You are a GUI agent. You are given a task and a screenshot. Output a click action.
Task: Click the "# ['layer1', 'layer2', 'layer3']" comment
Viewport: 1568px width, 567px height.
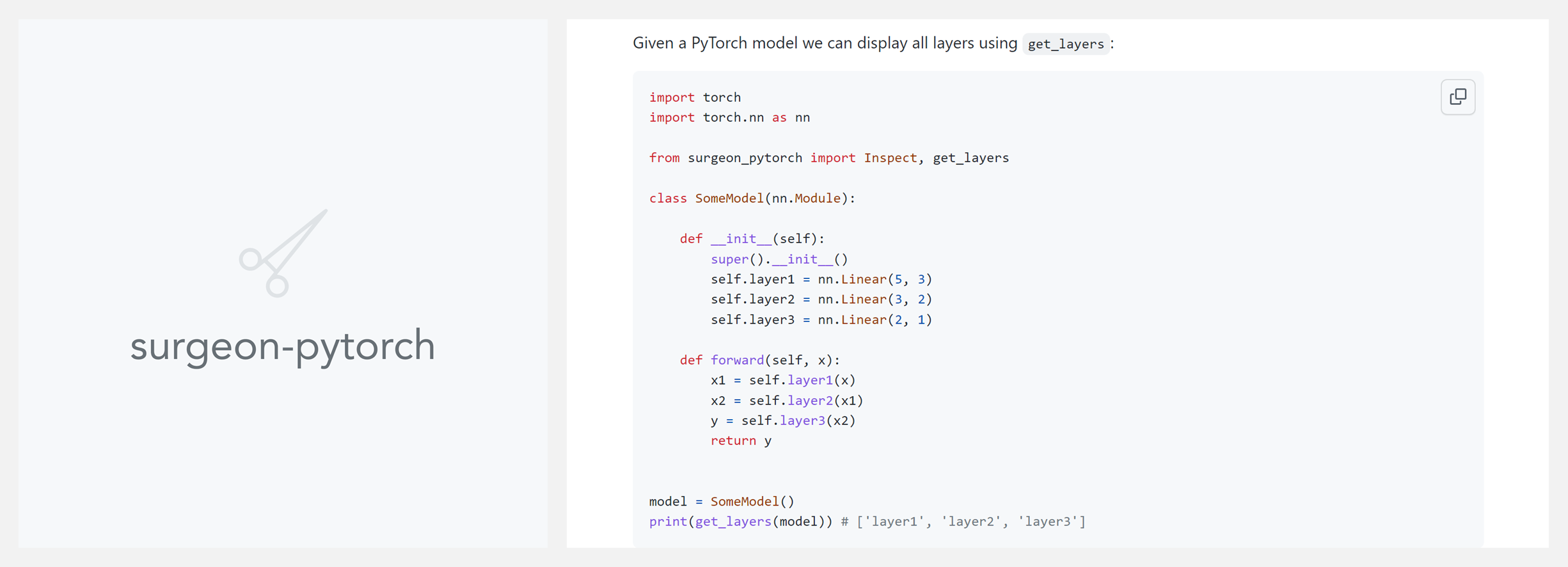tap(963, 522)
